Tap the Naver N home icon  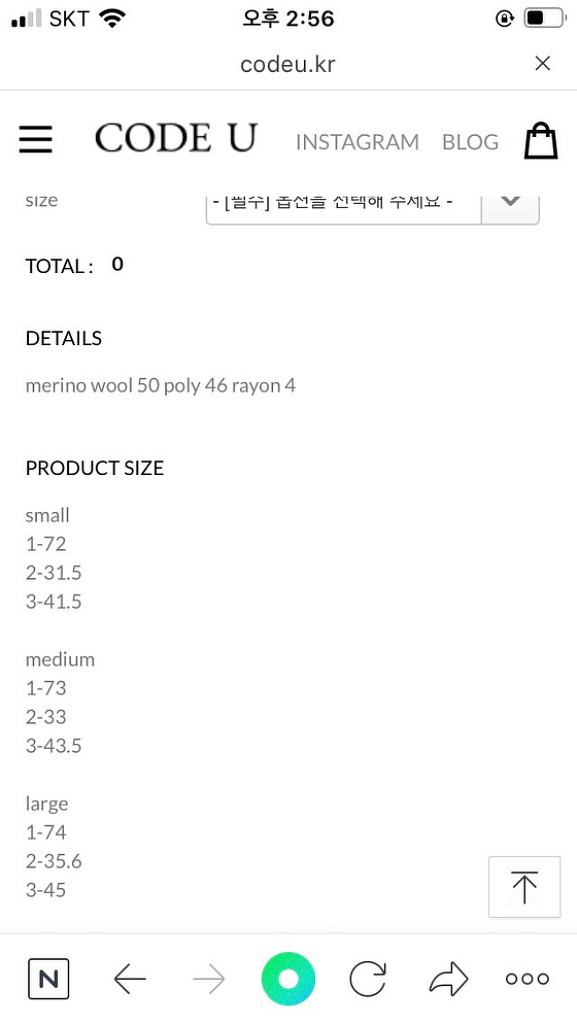[x=48, y=978]
